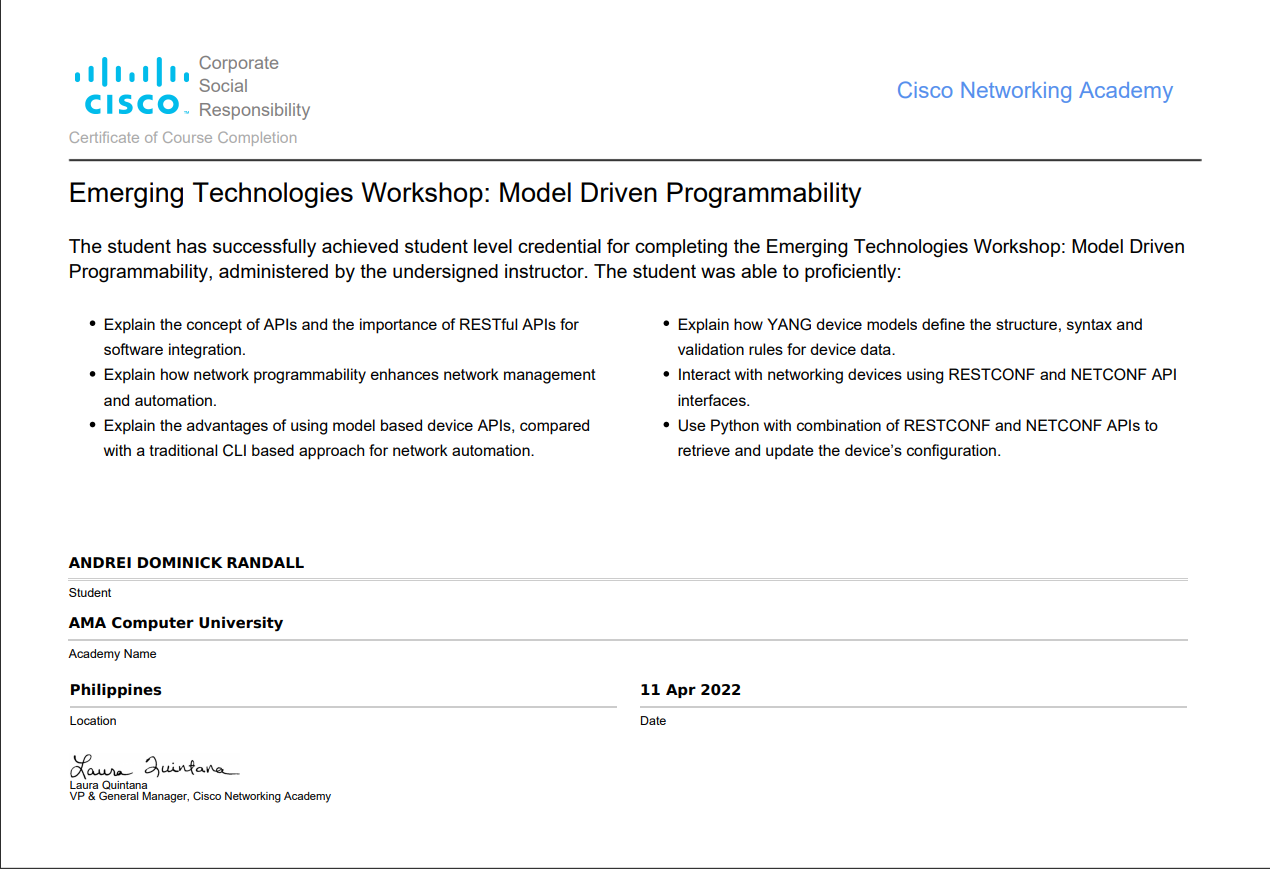Select the date 11 Apr 2022
Viewport: 1270px width, 869px height.
pos(690,690)
